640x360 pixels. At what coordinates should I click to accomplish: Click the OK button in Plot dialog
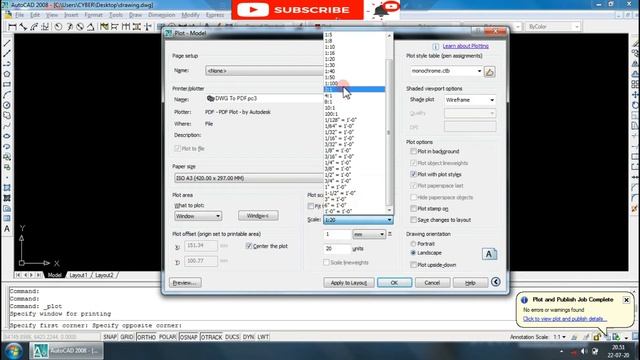(x=394, y=282)
